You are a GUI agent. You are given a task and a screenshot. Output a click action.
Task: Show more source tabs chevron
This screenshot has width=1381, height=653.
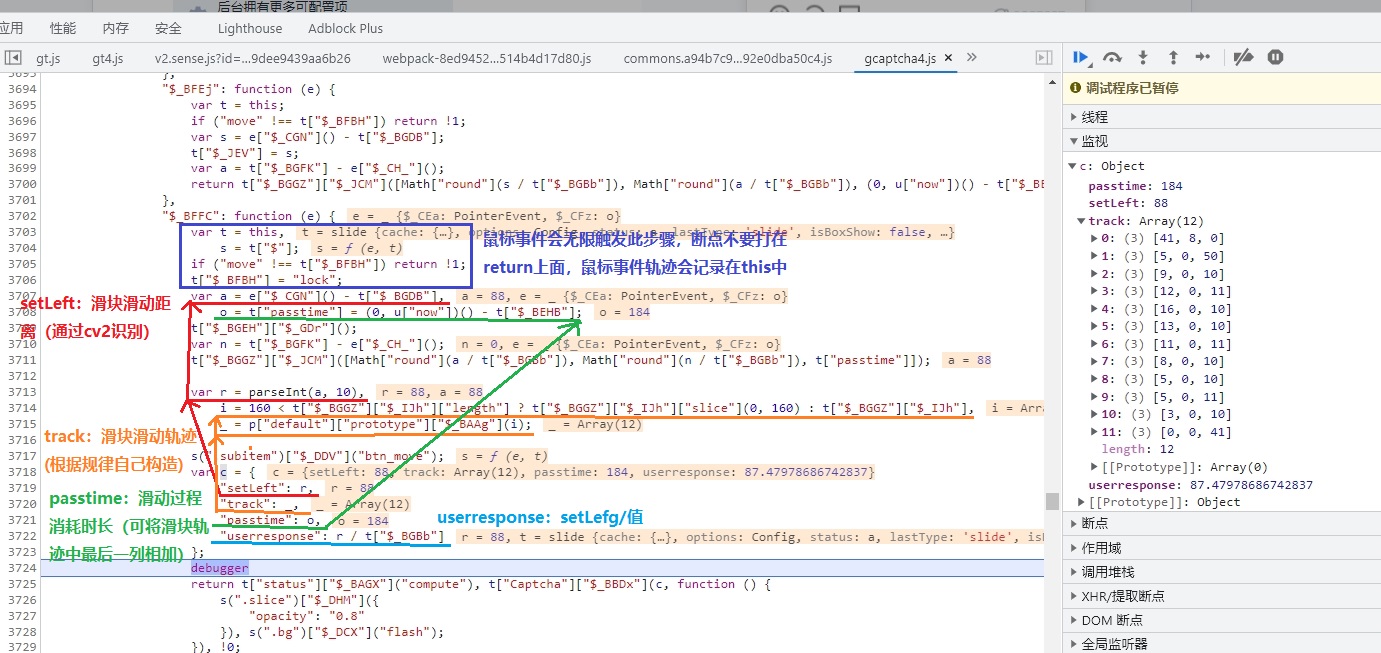tap(971, 58)
